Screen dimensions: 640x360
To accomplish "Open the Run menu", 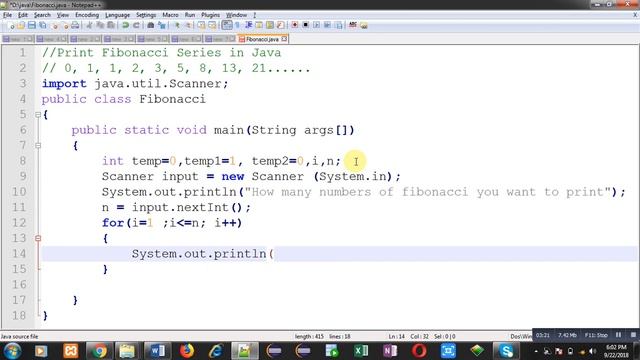I will pyautogui.click(x=190, y=15).
